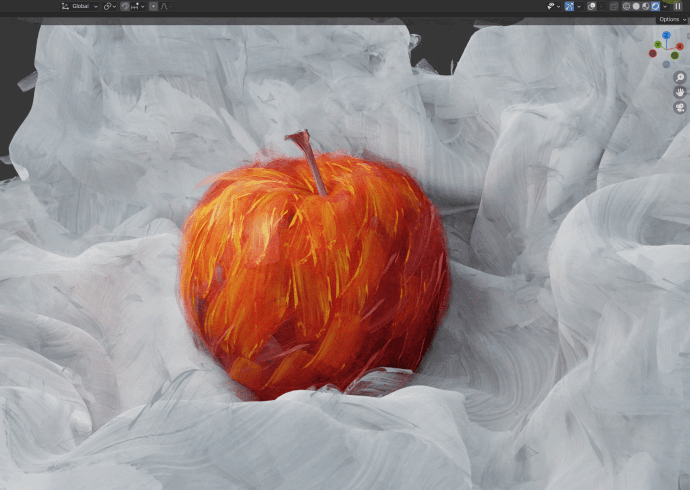Open the snap increment settings dropdown
Screen dimensions: 690x490
(x=137, y=6)
